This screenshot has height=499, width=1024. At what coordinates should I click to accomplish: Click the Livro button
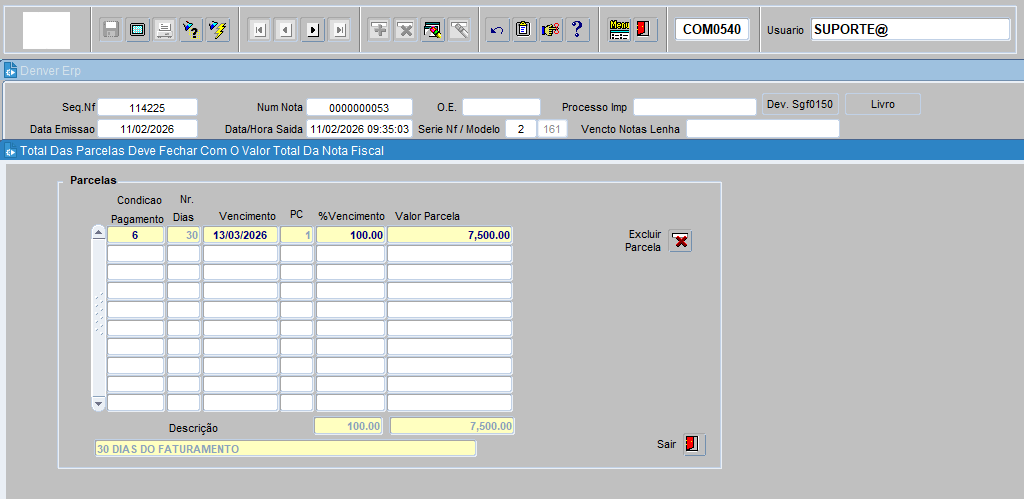pos(882,104)
